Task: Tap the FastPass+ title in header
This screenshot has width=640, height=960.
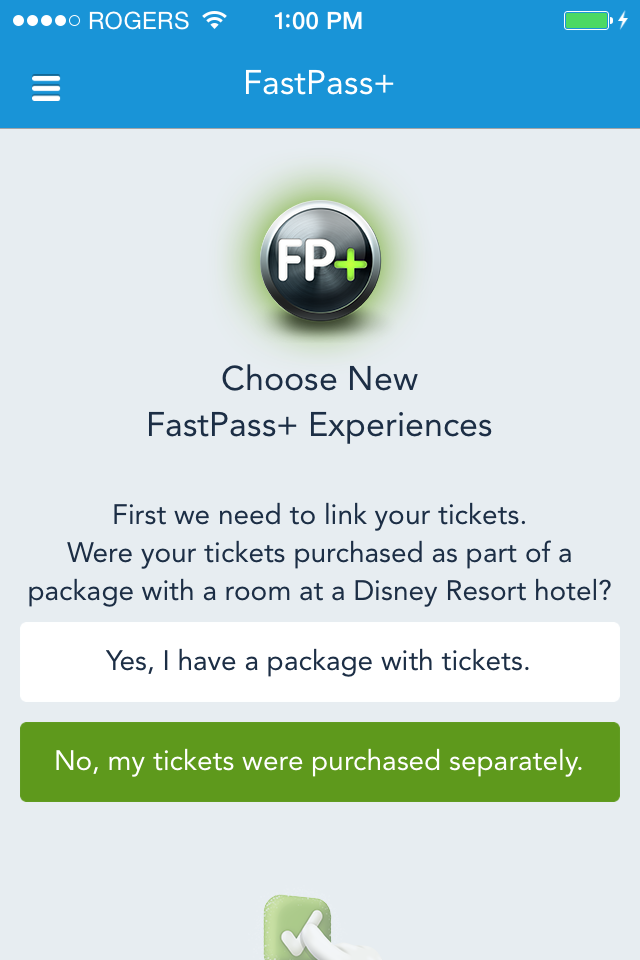Action: pos(319,83)
